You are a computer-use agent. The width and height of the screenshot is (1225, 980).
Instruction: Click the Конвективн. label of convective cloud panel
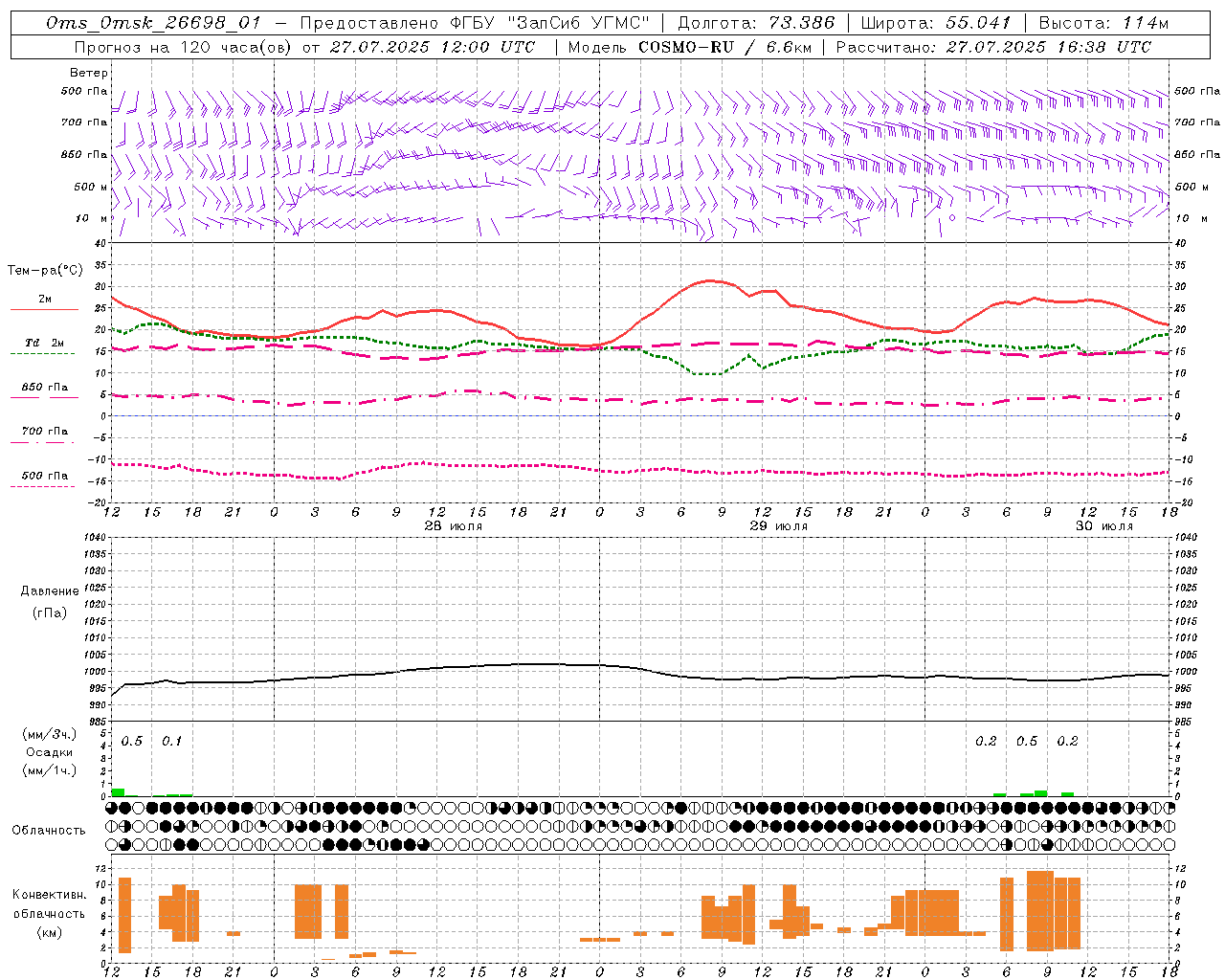50,895
